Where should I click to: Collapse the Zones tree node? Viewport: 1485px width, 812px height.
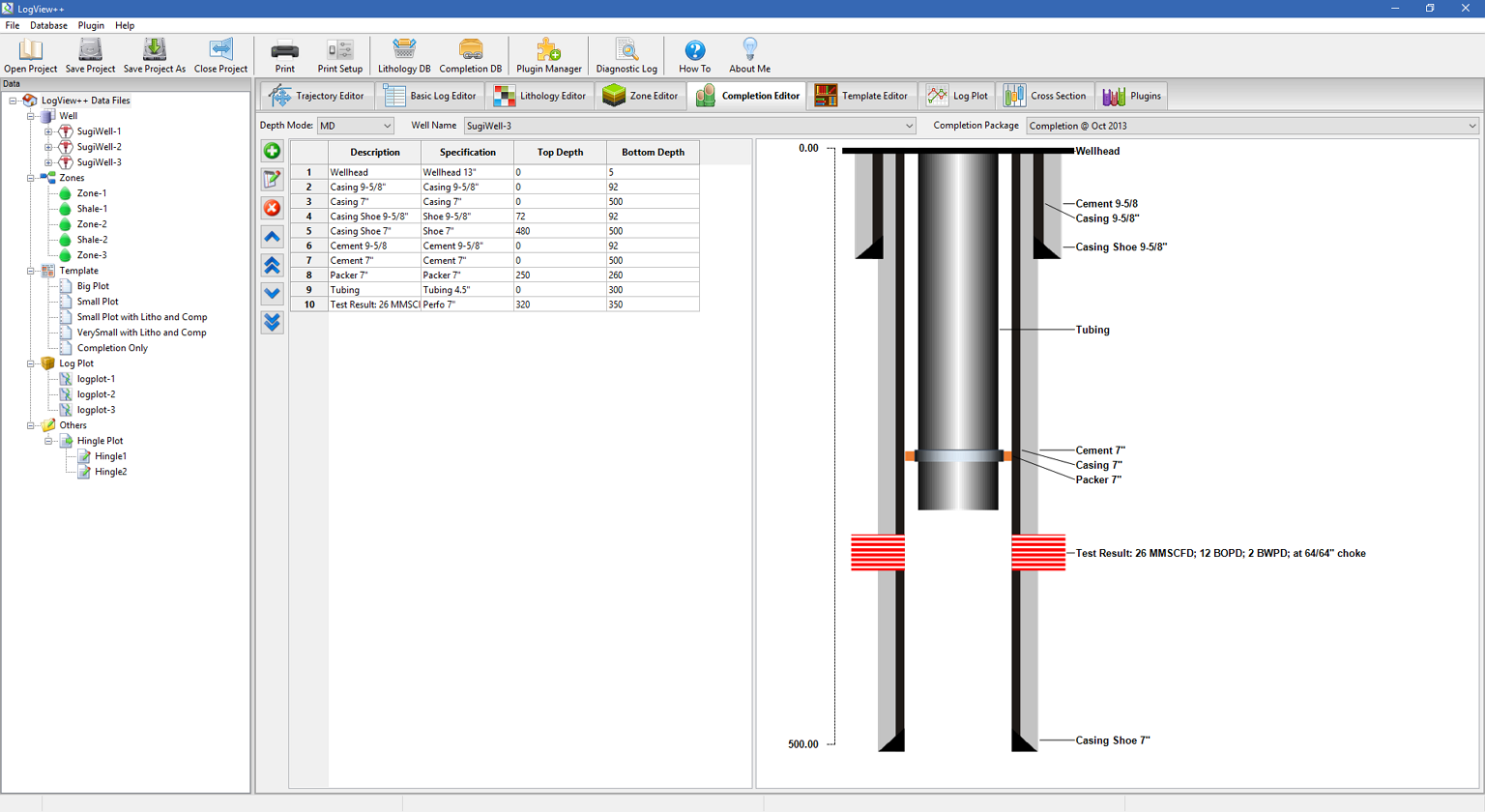click(x=31, y=178)
